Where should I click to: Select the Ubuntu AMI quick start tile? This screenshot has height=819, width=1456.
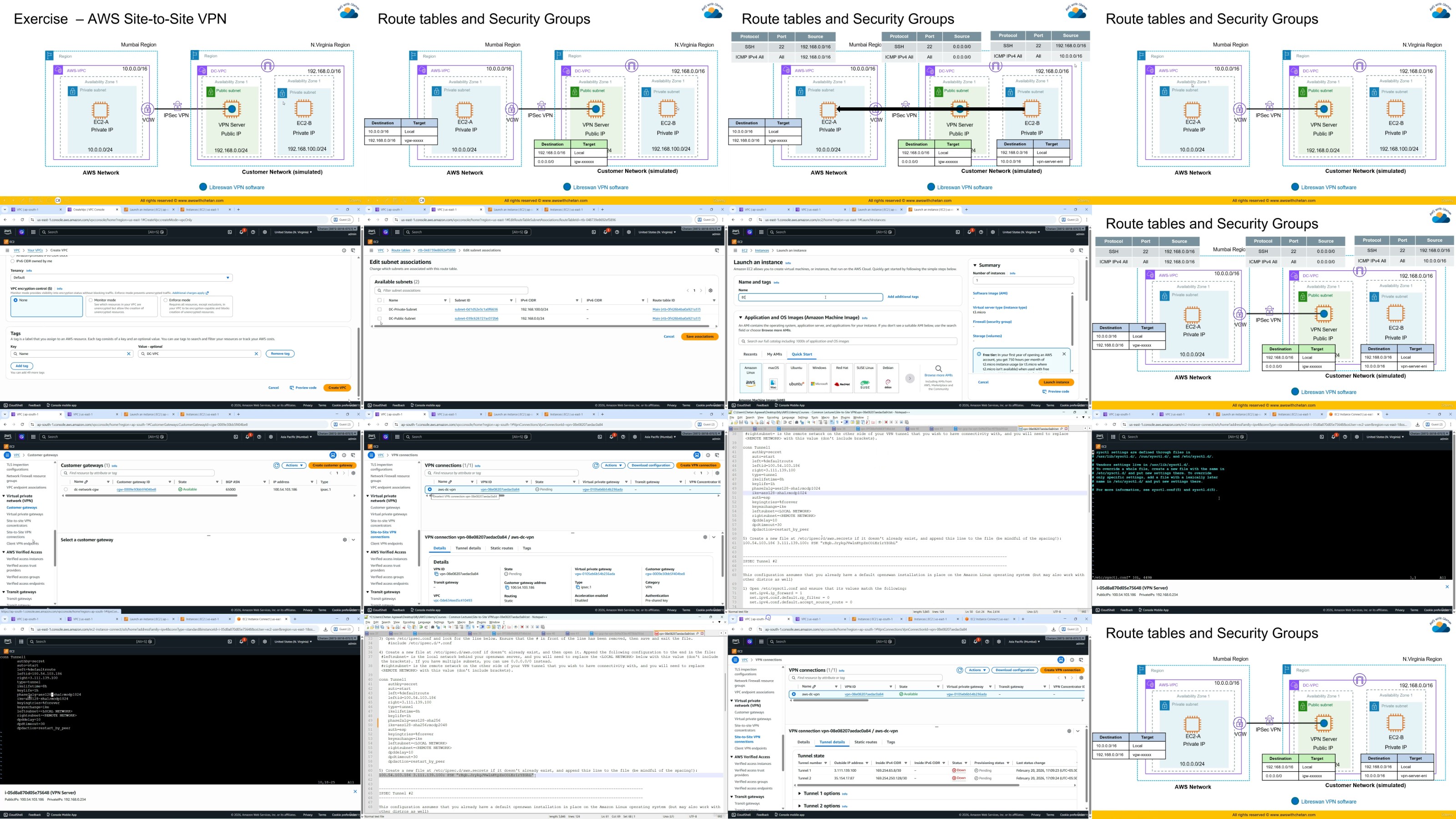coord(796,378)
